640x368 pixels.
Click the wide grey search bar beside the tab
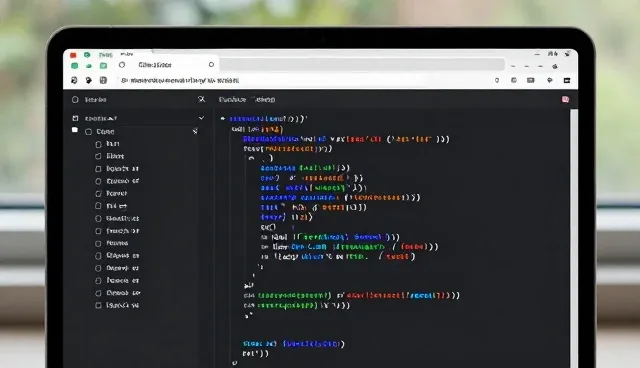pyautogui.click(x=362, y=64)
